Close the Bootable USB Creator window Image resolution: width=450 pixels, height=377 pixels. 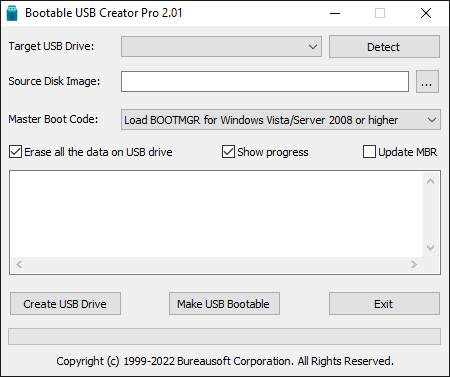coord(426,13)
